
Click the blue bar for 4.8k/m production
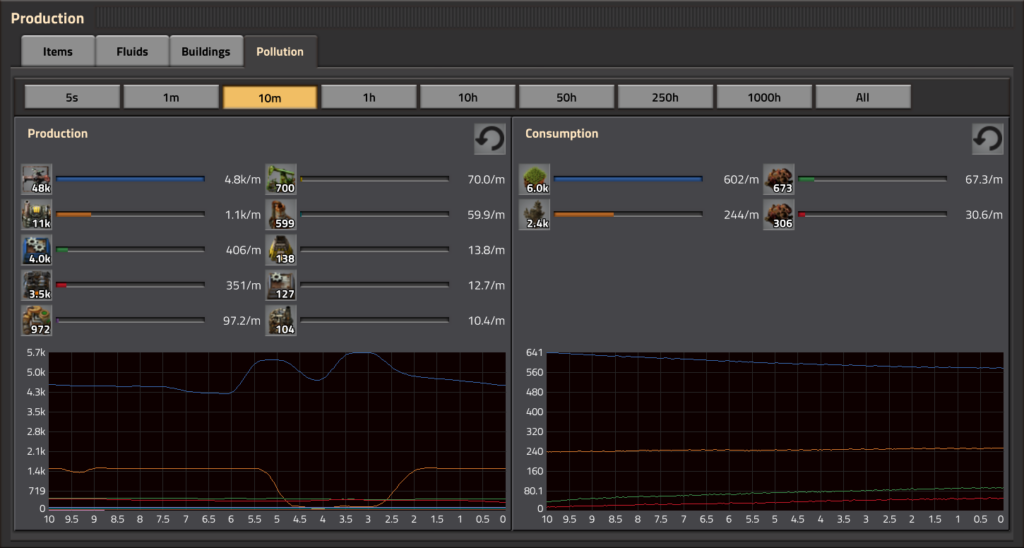[131, 179]
